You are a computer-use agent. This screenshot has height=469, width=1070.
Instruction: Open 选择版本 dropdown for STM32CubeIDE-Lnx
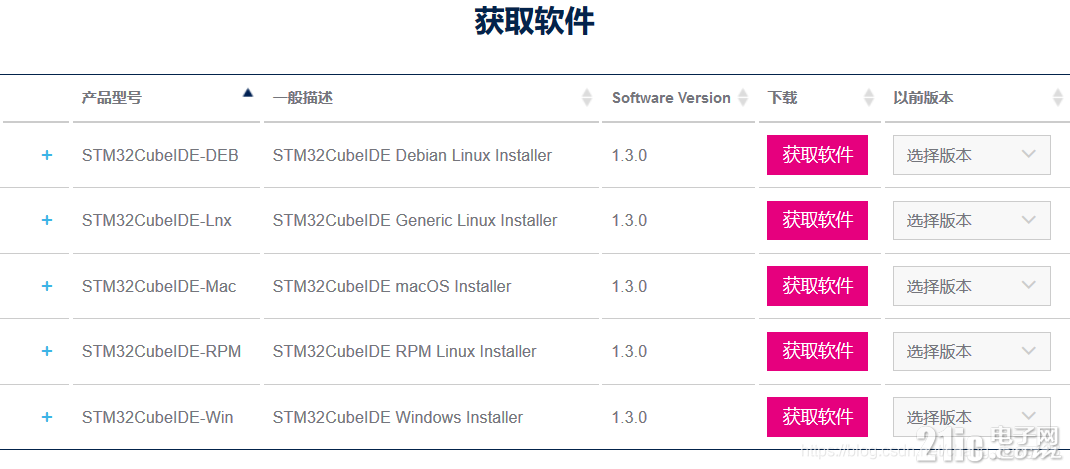(972, 221)
